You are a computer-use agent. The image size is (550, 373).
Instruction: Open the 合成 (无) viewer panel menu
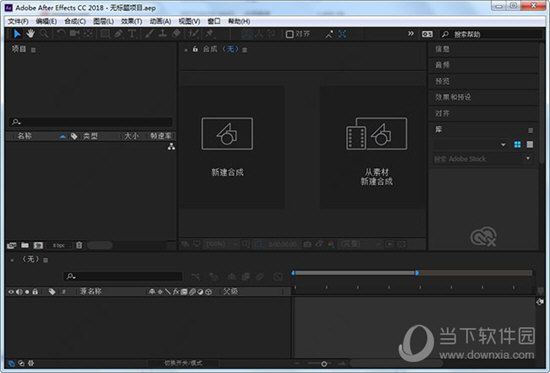click(245, 50)
